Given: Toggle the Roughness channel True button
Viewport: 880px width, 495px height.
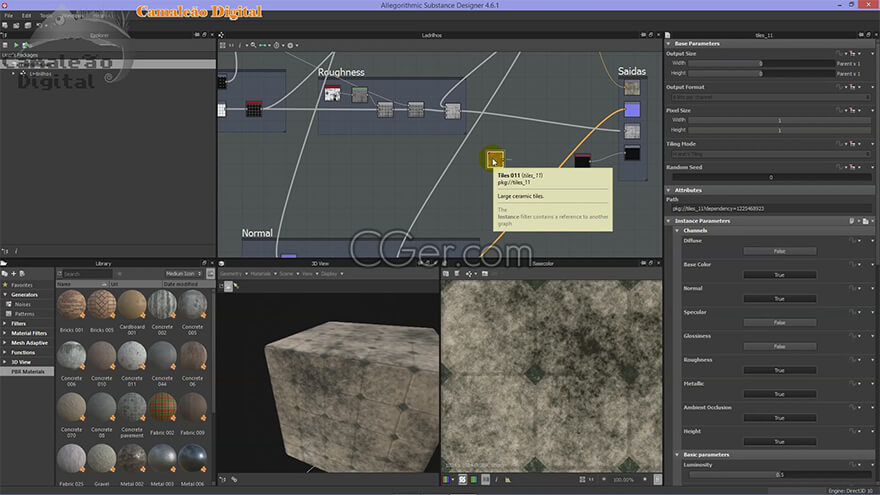Looking at the screenshot, I should coord(780,370).
